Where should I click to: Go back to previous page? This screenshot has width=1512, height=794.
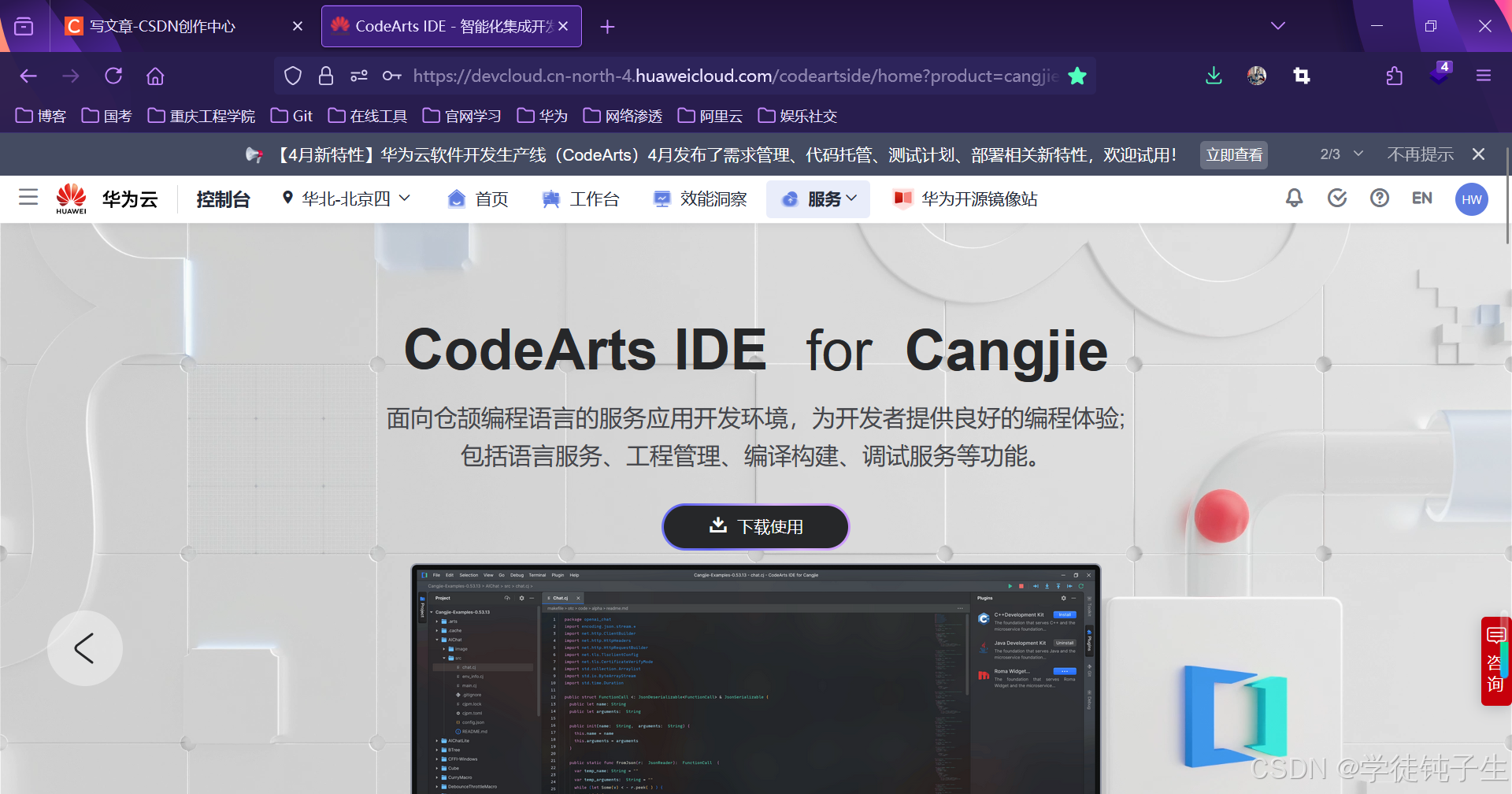[x=28, y=76]
